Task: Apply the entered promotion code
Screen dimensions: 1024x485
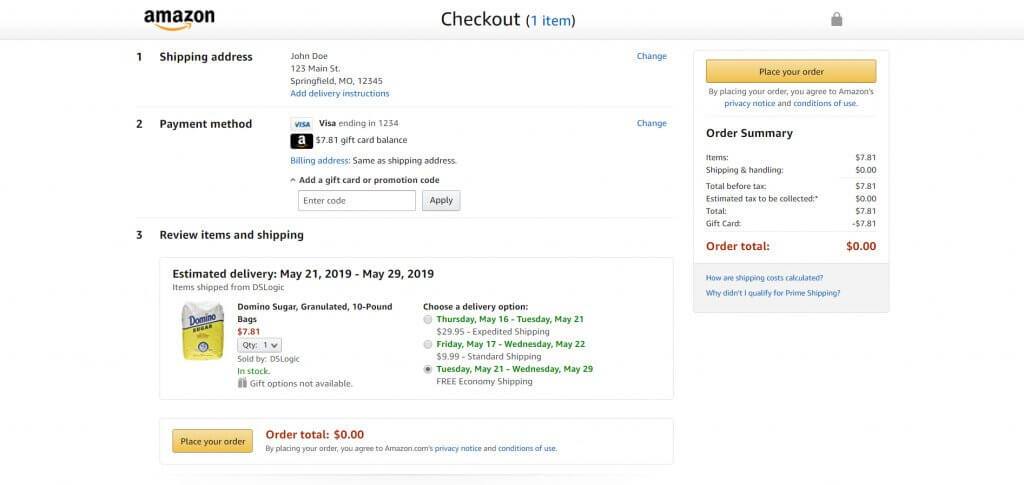Action: tap(441, 200)
